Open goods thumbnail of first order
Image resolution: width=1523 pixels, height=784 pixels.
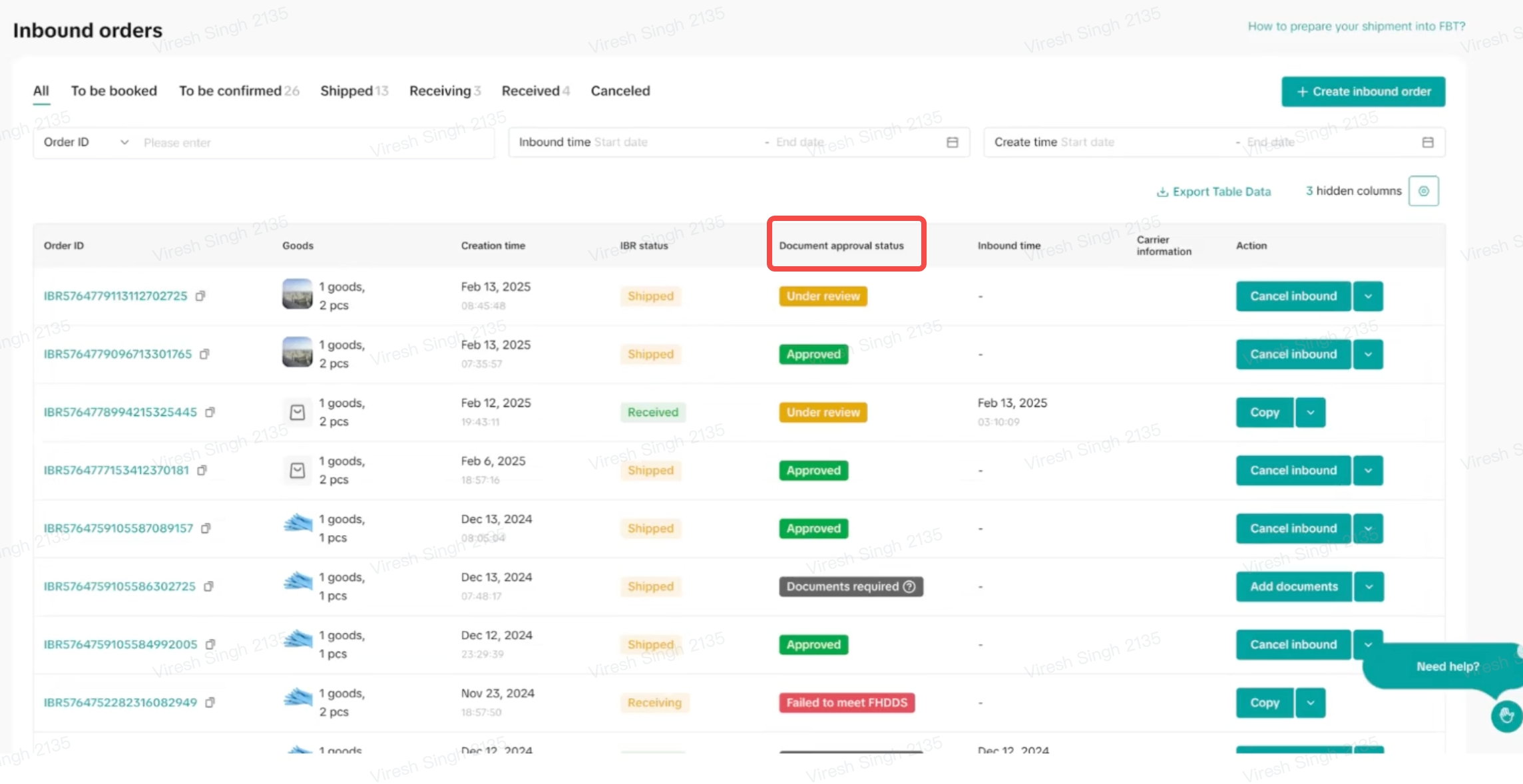tap(297, 295)
